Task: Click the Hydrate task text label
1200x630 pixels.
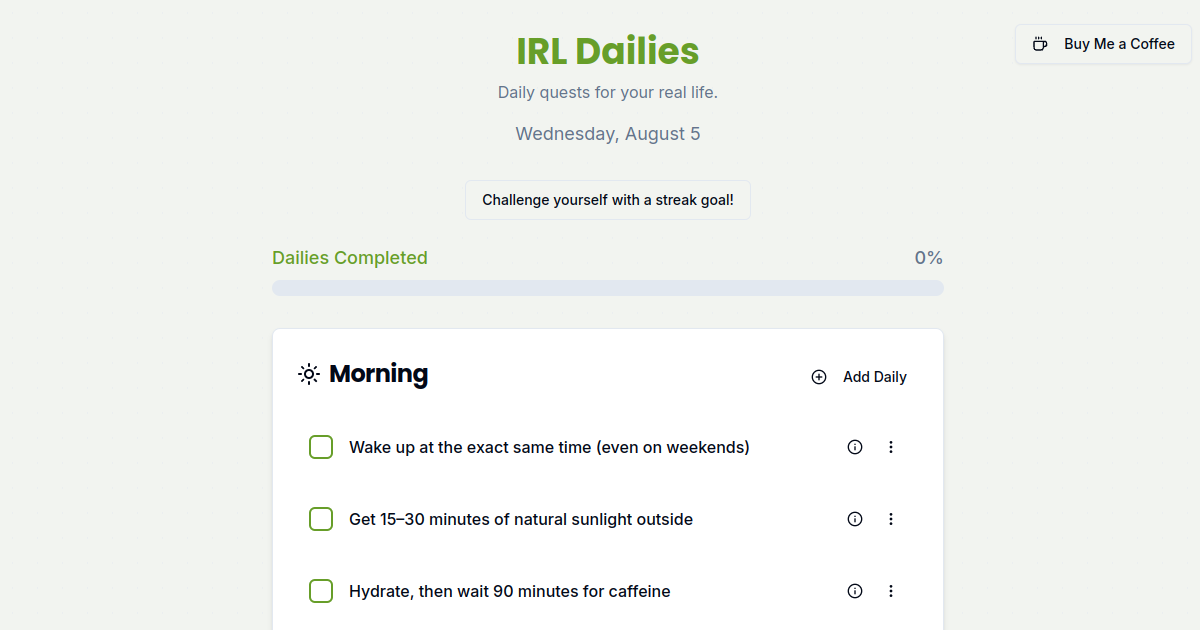Action: pos(510,591)
